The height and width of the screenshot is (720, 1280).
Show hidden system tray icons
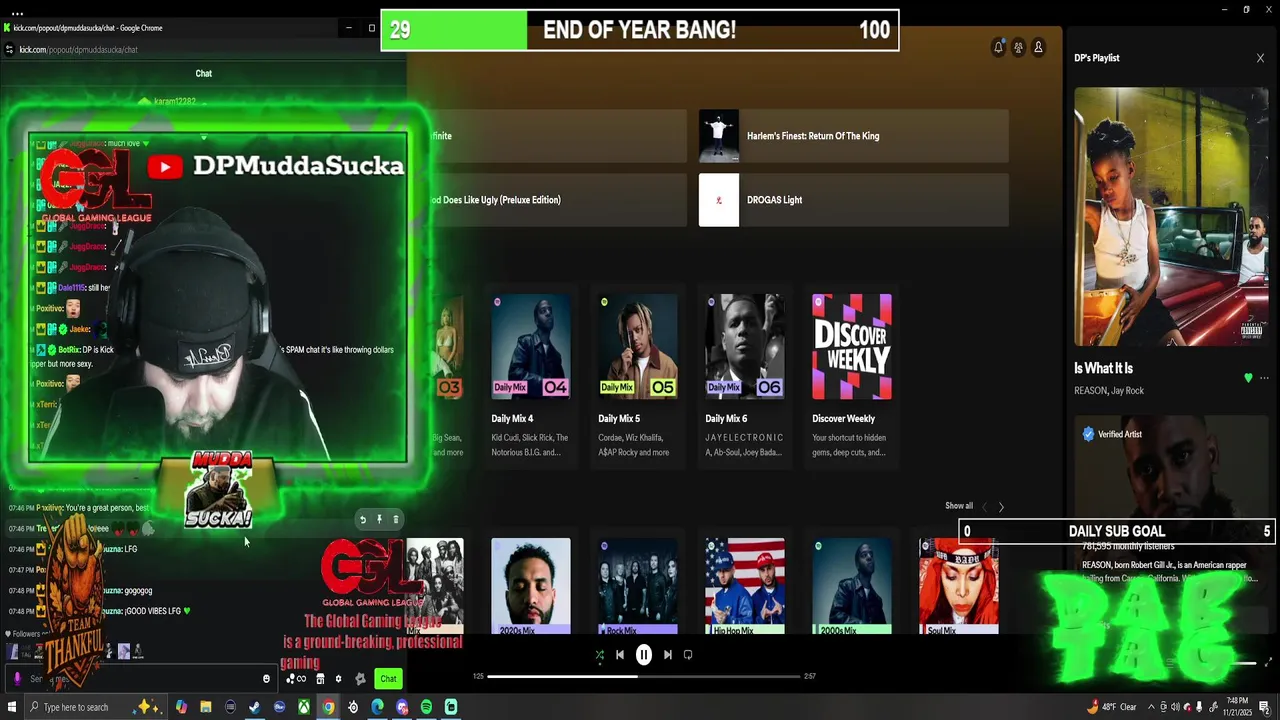pyautogui.click(x=1150, y=707)
